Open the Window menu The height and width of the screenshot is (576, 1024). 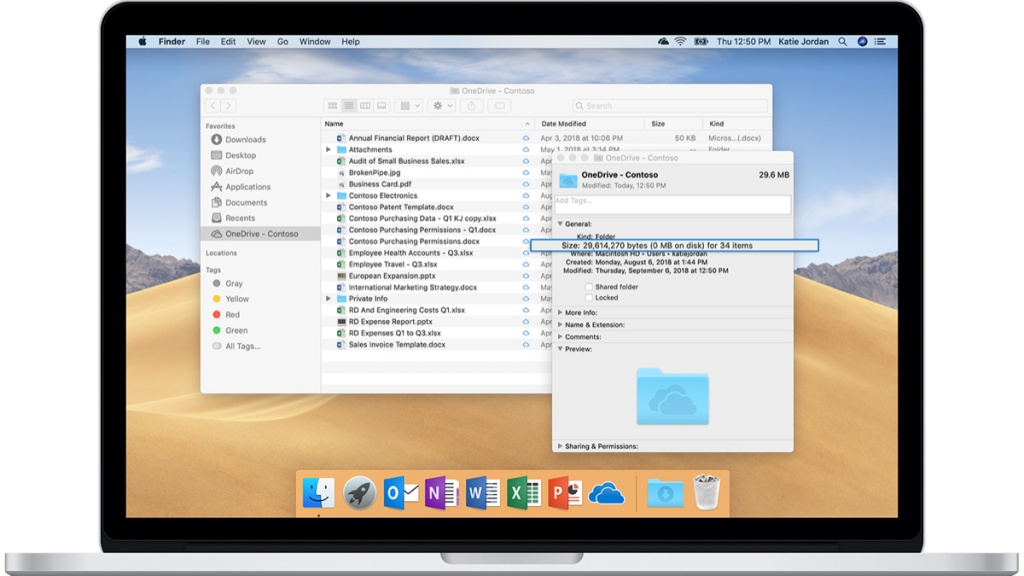315,41
